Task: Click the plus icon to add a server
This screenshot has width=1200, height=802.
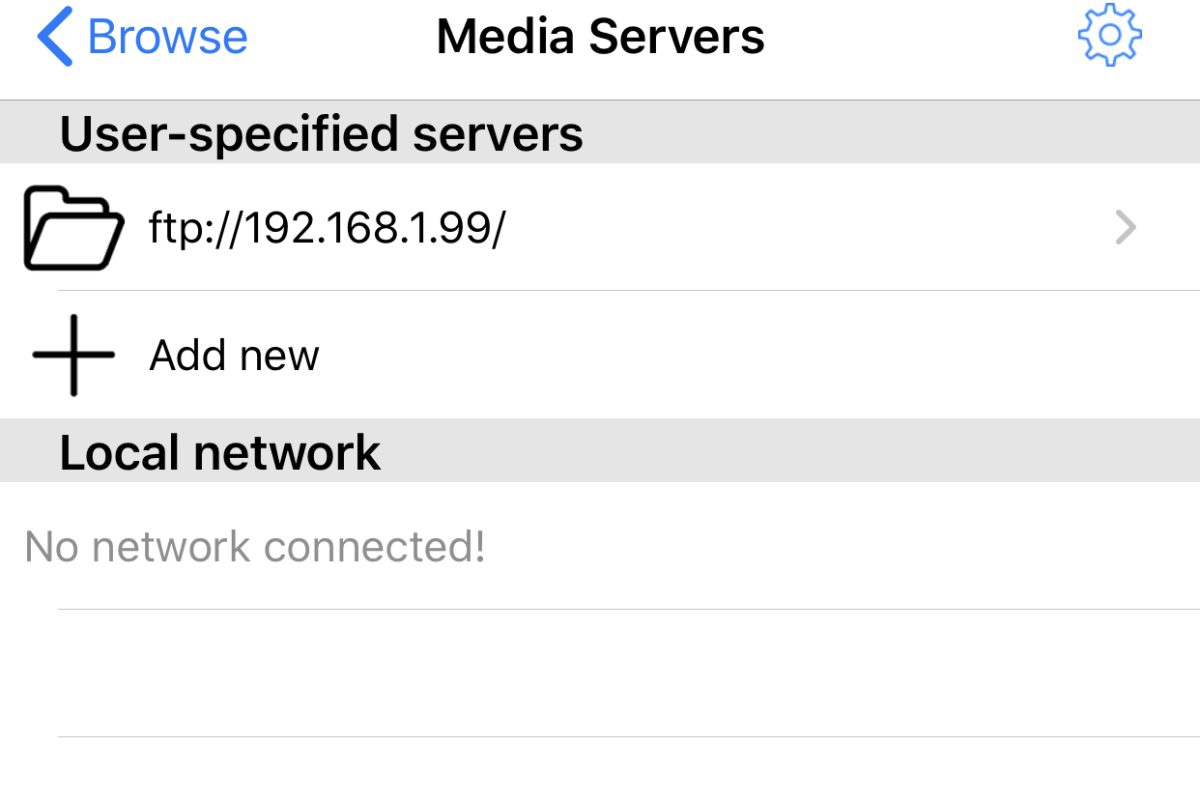Action: pyautogui.click(x=73, y=355)
